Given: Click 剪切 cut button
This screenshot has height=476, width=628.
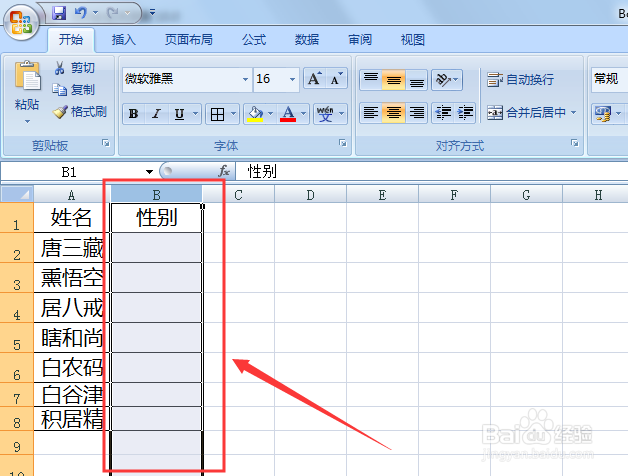Looking at the screenshot, I should click(75, 68).
